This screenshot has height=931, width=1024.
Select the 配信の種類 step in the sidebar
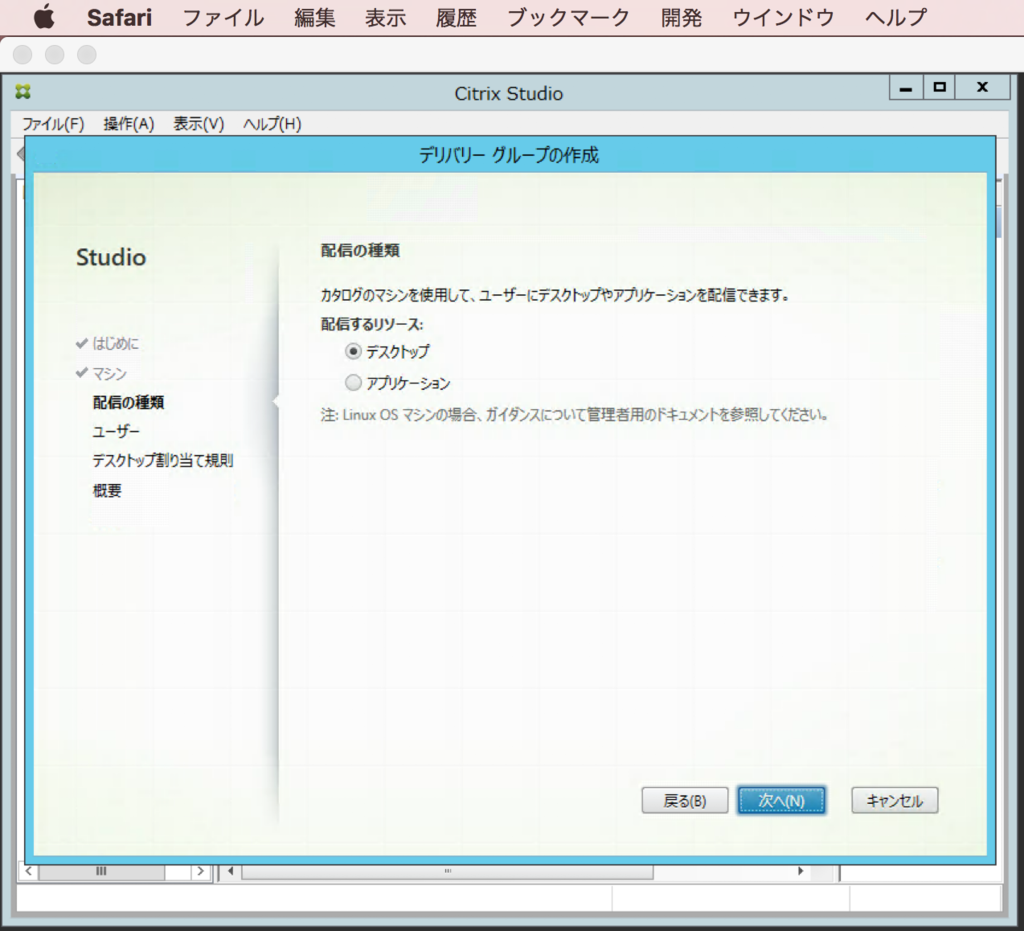(128, 402)
